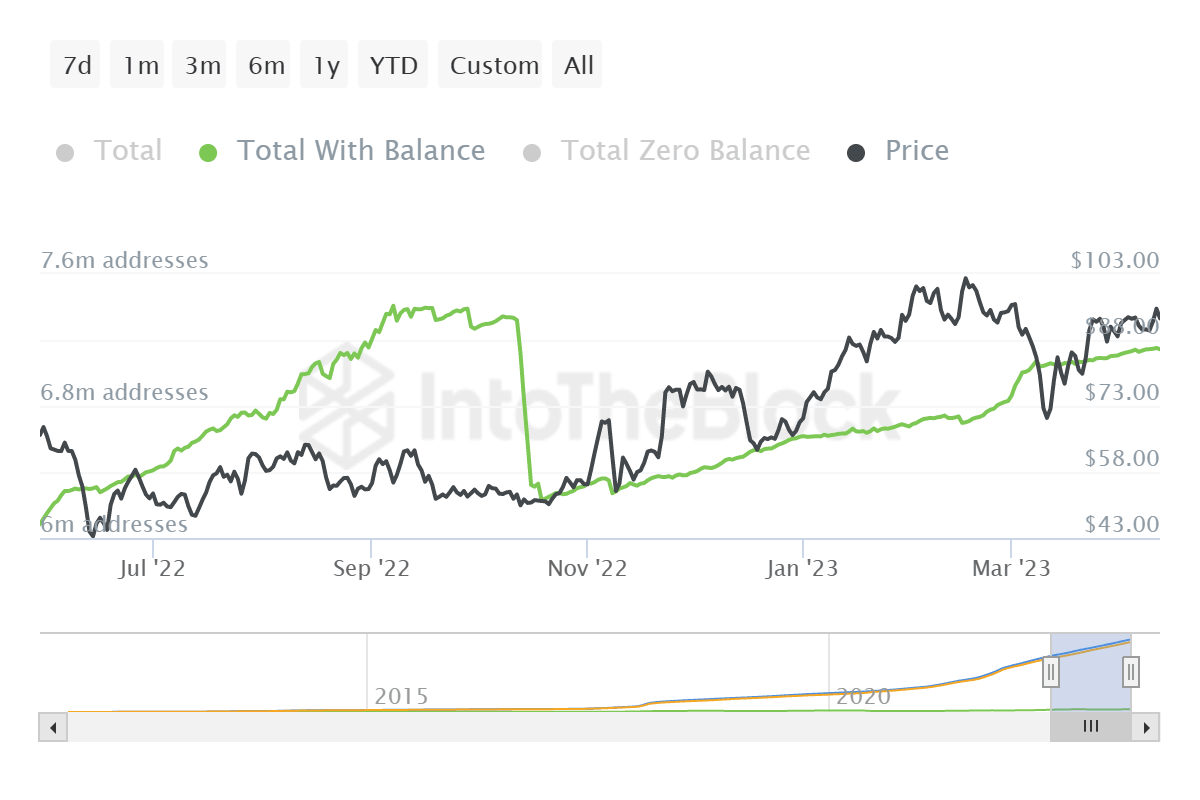1200x800 pixels.
Task: Click the 1y range button
Action: pos(324,64)
